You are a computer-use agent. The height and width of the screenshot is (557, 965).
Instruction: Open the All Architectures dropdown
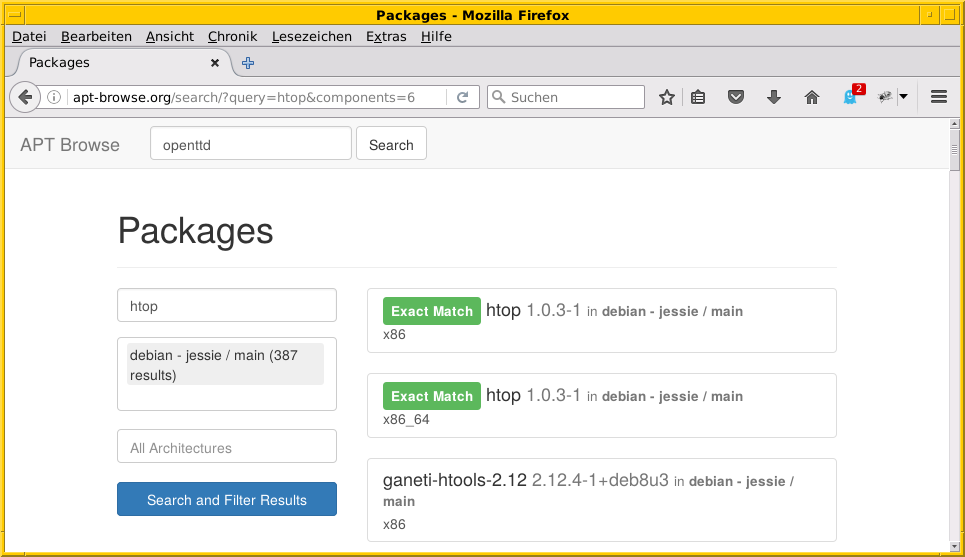pyautogui.click(x=227, y=447)
